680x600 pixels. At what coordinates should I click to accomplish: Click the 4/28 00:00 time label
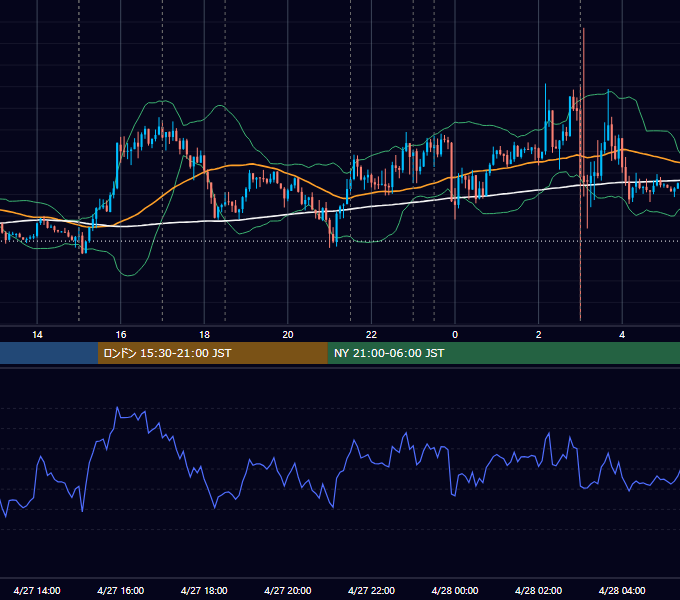pos(455,590)
